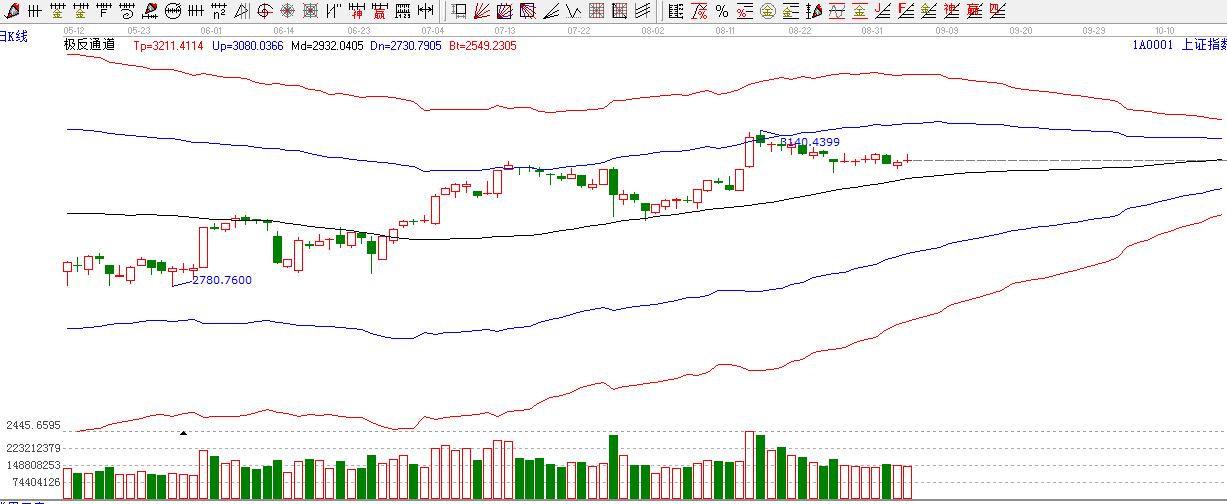Screen dimensions: 1227x504
Task: Click the 07-04 date on time axis
Action: [434, 31]
